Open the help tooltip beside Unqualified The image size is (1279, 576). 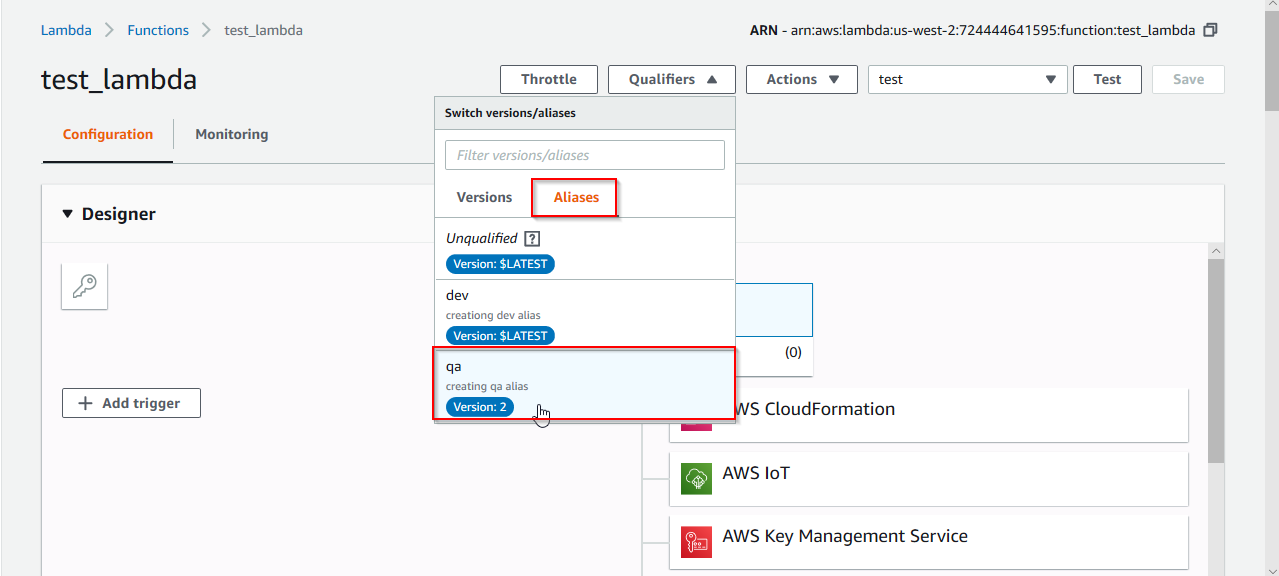tap(532, 238)
